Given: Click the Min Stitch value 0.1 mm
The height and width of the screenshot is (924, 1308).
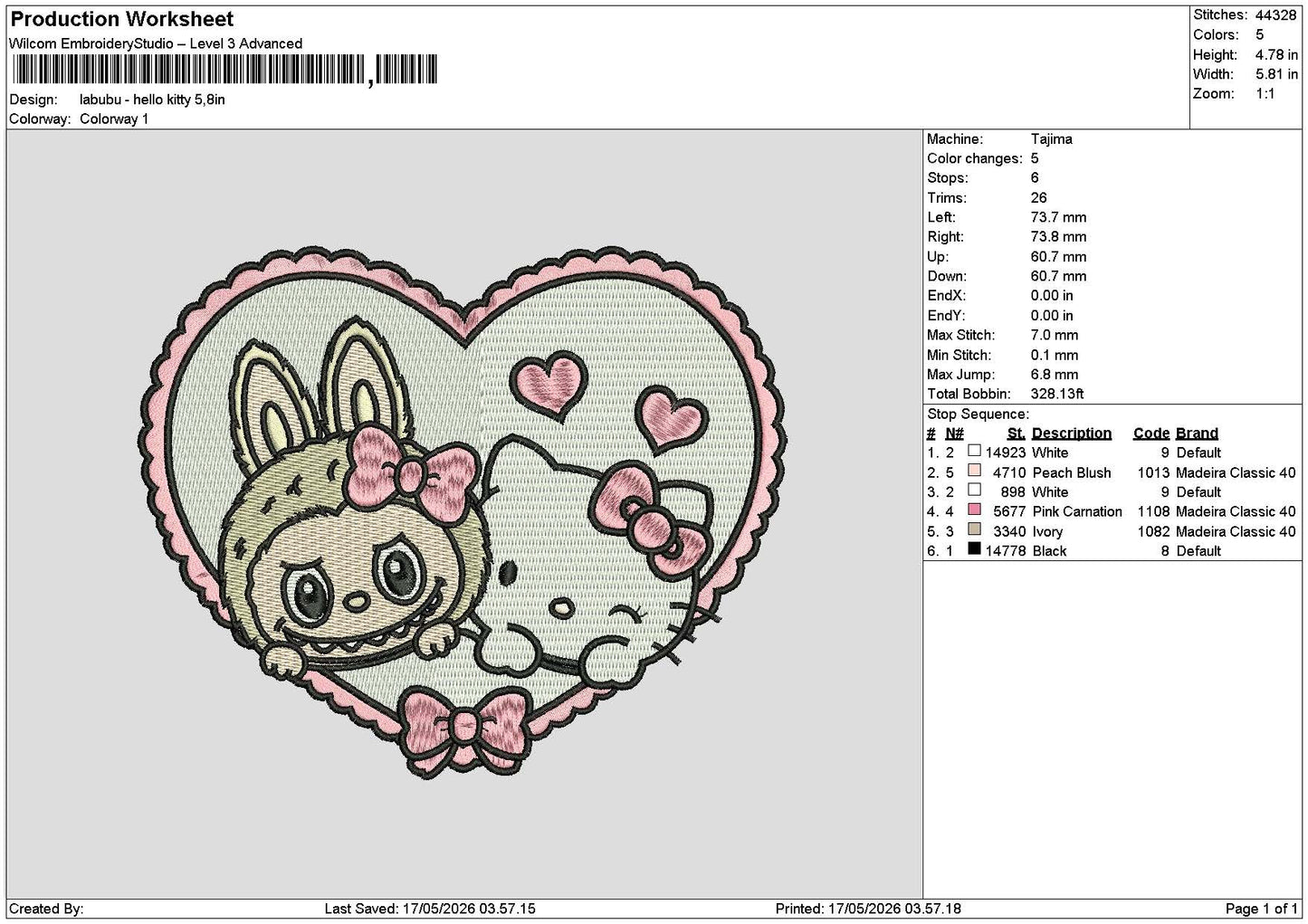Looking at the screenshot, I should pyautogui.click(x=1055, y=356).
